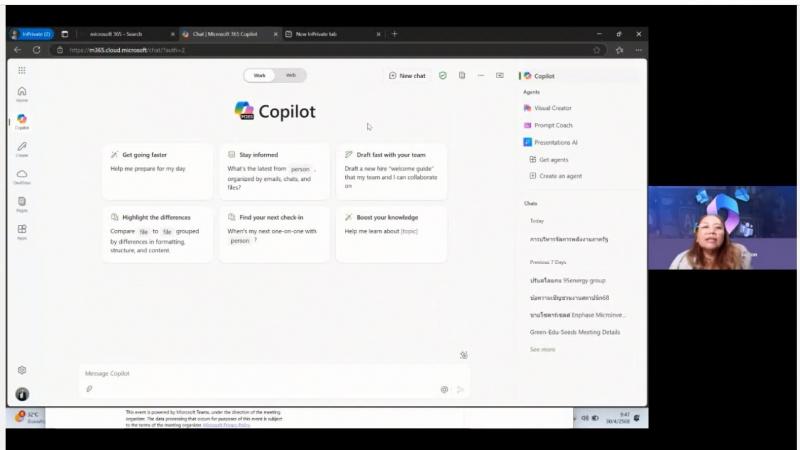Open prompt gallery icon above message box
This screenshot has height=450, width=800.
pyautogui.click(x=463, y=355)
